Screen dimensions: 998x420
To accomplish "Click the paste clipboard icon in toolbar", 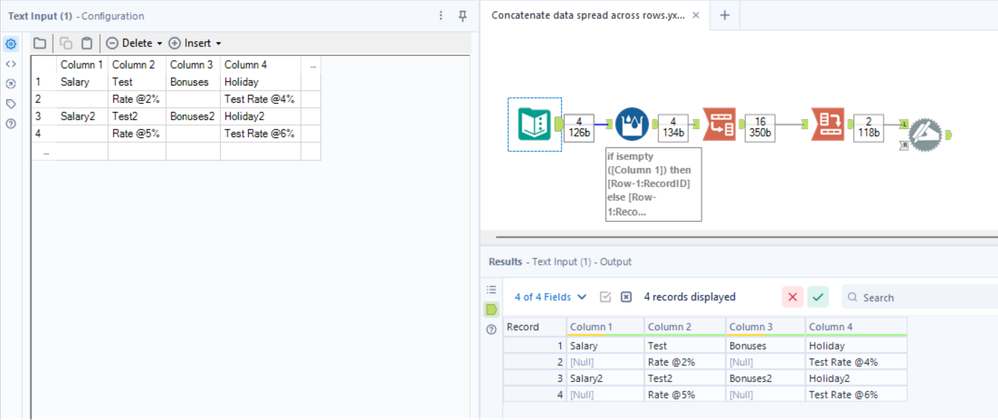I will pyautogui.click(x=87, y=43).
